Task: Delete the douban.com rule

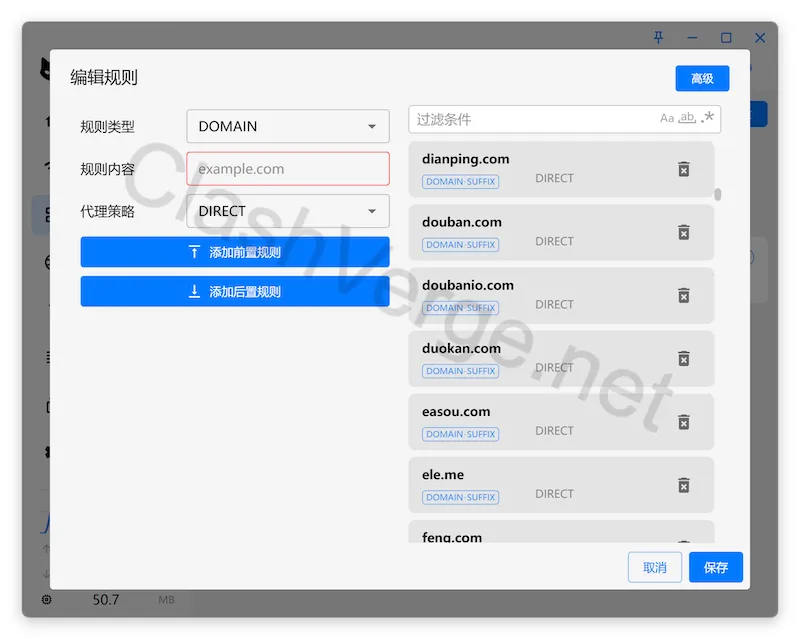Action: pos(684,232)
